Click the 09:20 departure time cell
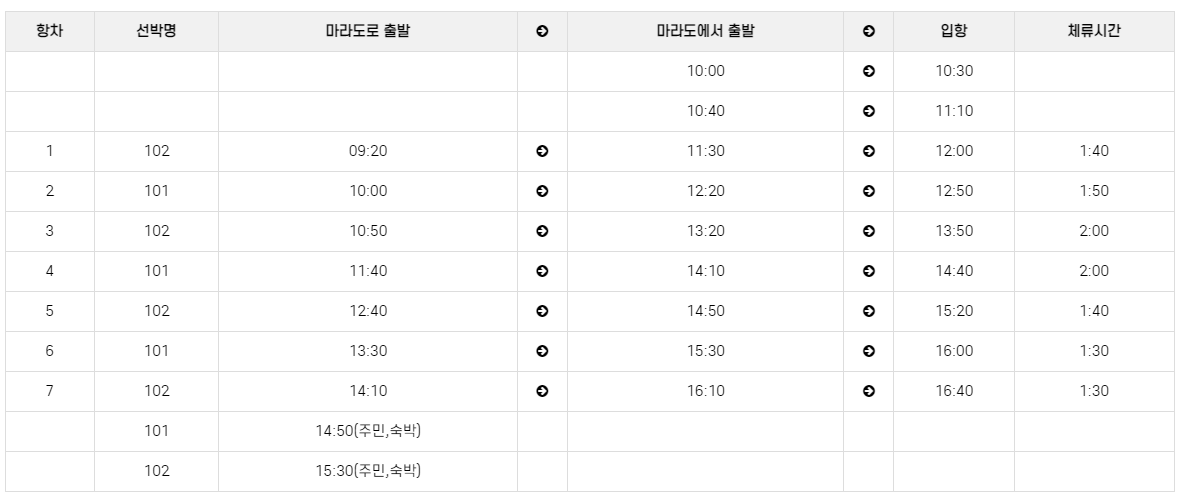The height and width of the screenshot is (500, 1179). (x=368, y=151)
